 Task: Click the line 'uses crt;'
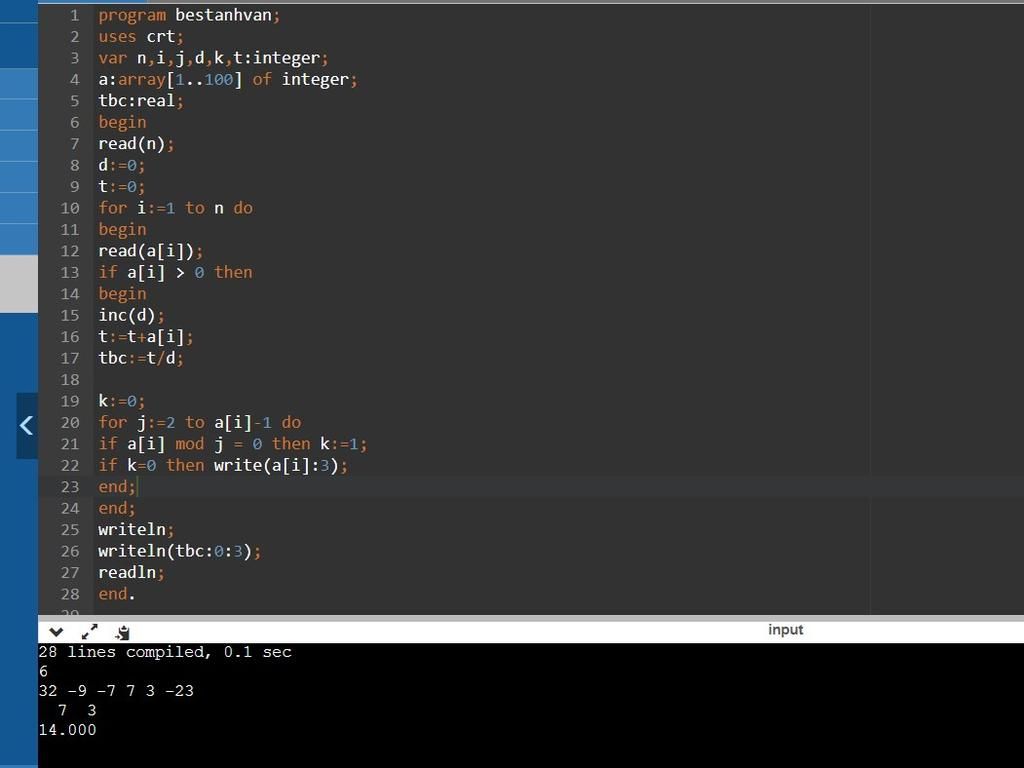tap(141, 37)
